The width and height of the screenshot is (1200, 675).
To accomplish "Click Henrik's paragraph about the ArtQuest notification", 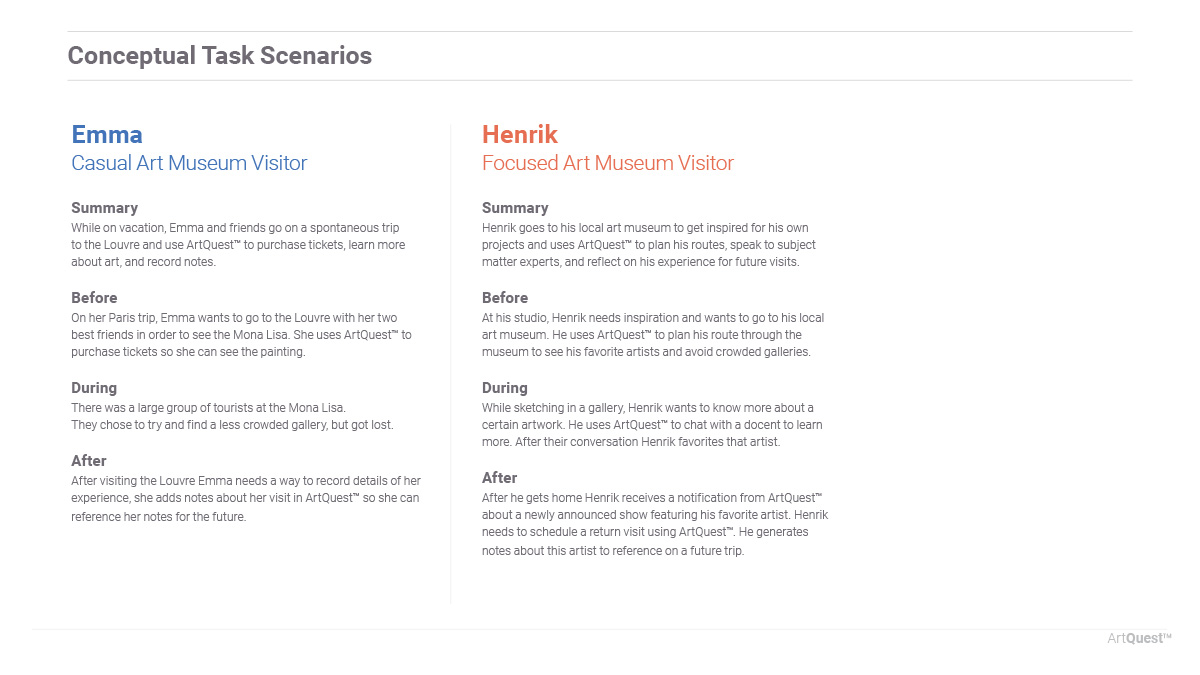I will (x=654, y=524).
